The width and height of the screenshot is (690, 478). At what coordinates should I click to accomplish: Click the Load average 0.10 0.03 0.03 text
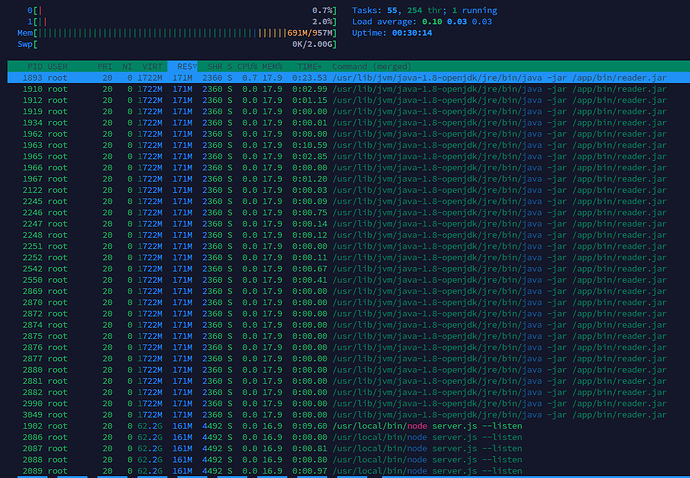pos(422,22)
